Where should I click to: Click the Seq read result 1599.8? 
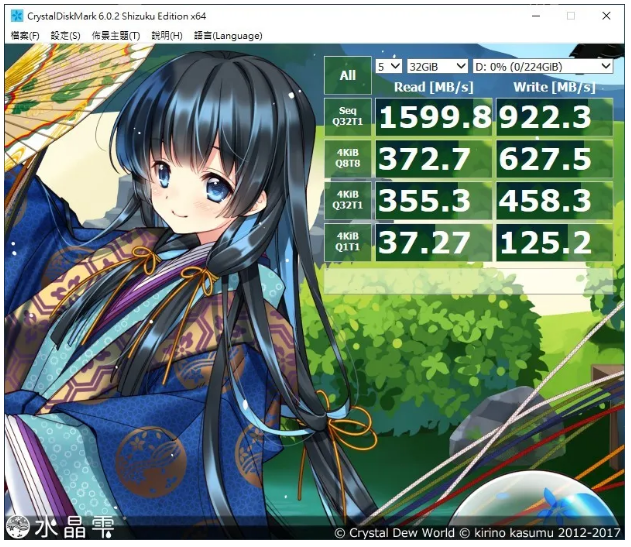coord(434,117)
